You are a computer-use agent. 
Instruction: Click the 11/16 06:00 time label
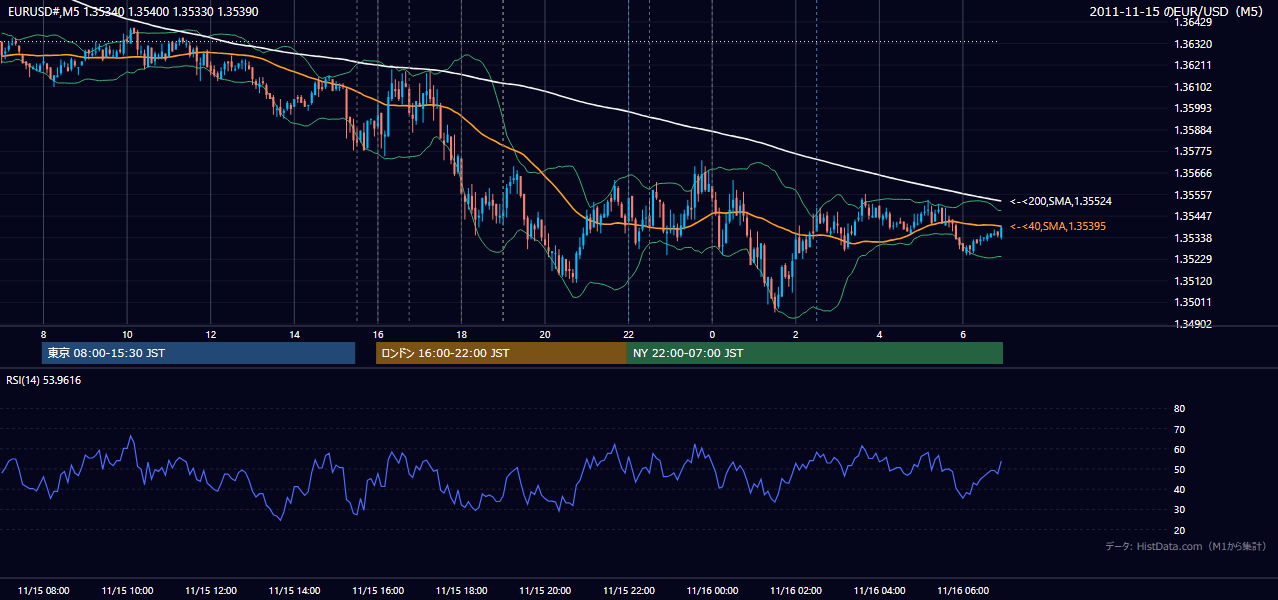click(963, 591)
